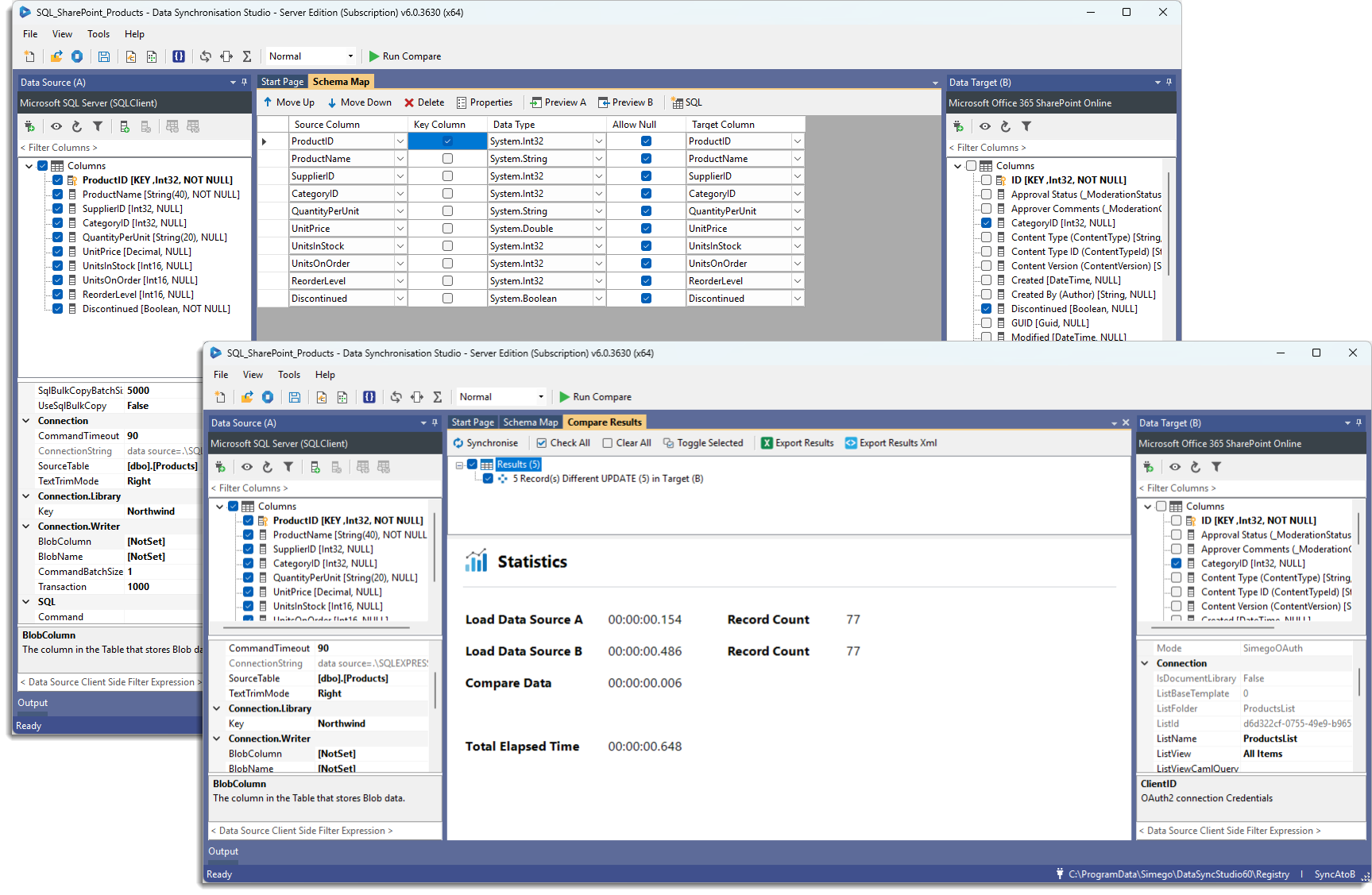The width and height of the screenshot is (1372, 895).
Task: Click curly braces icon in back window toolbar
Action: [179, 56]
